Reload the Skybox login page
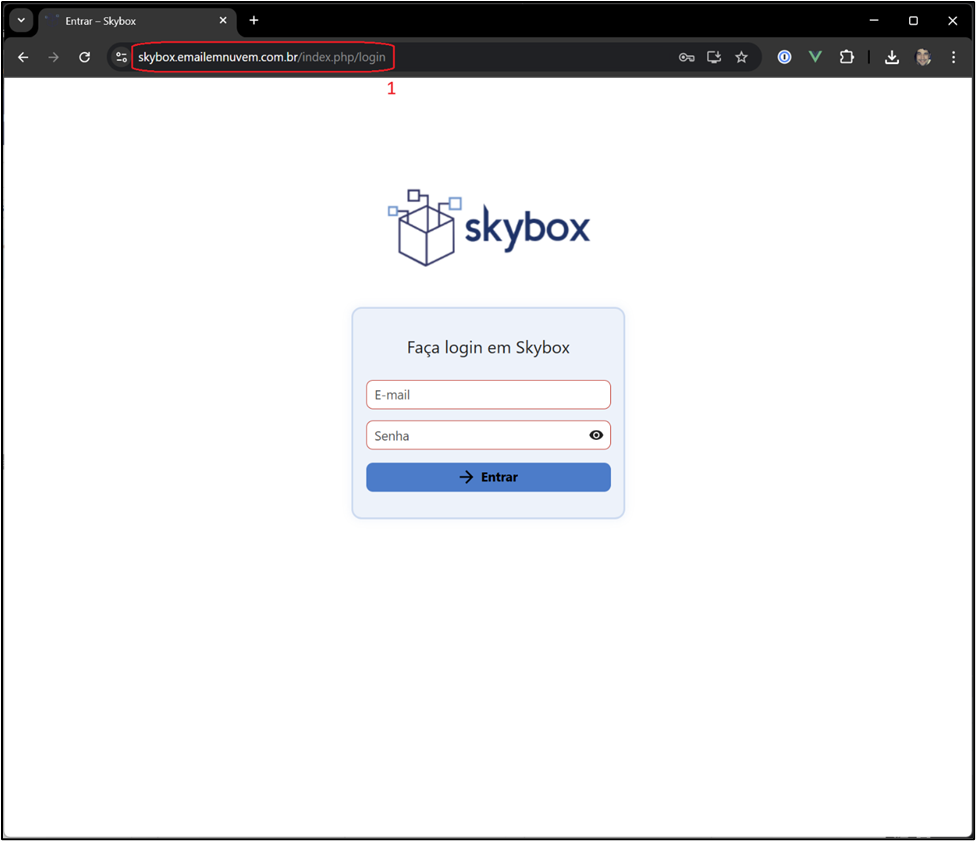 click(85, 58)
